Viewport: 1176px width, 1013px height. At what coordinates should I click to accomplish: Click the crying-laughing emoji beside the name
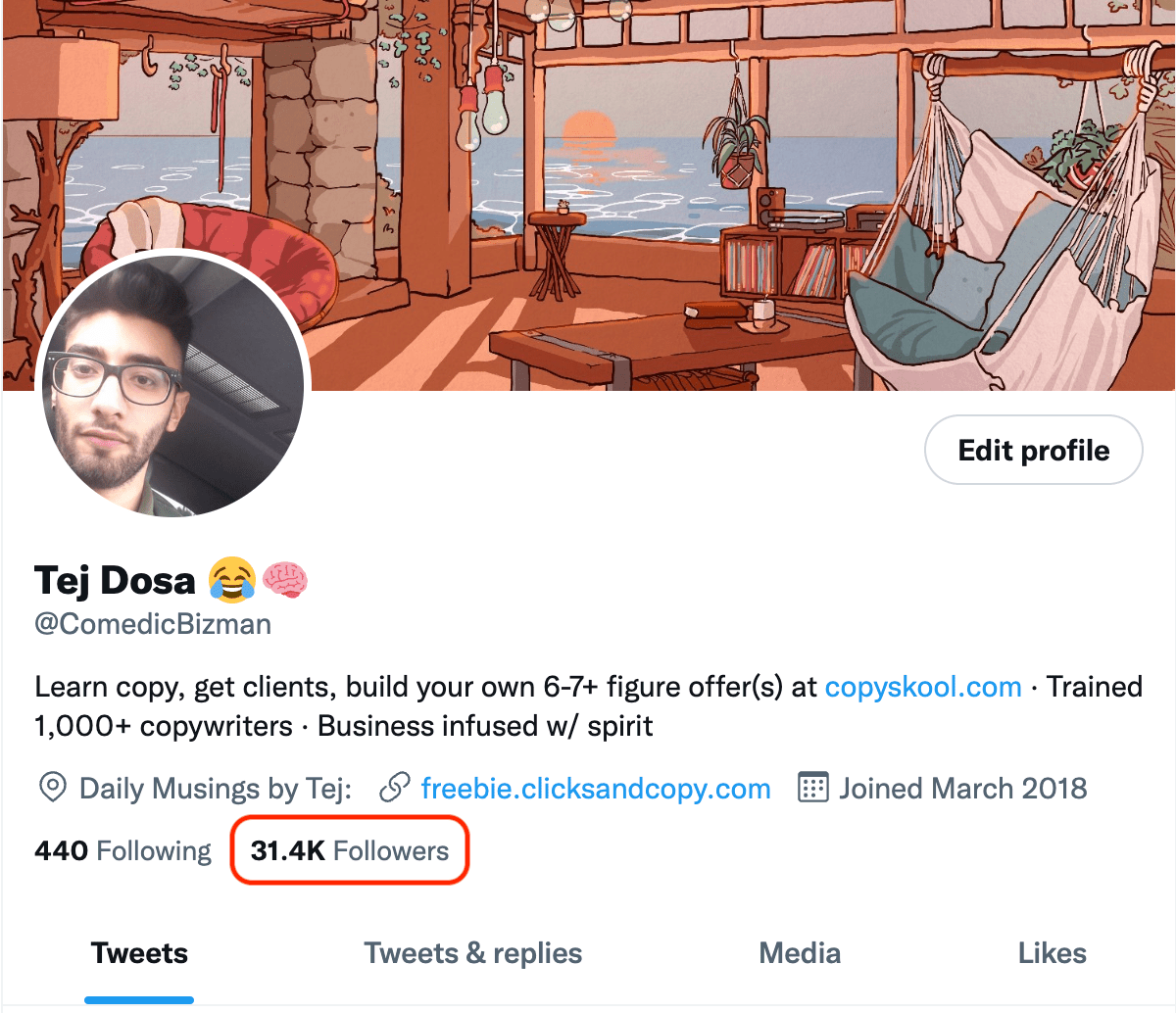point(232,580)
